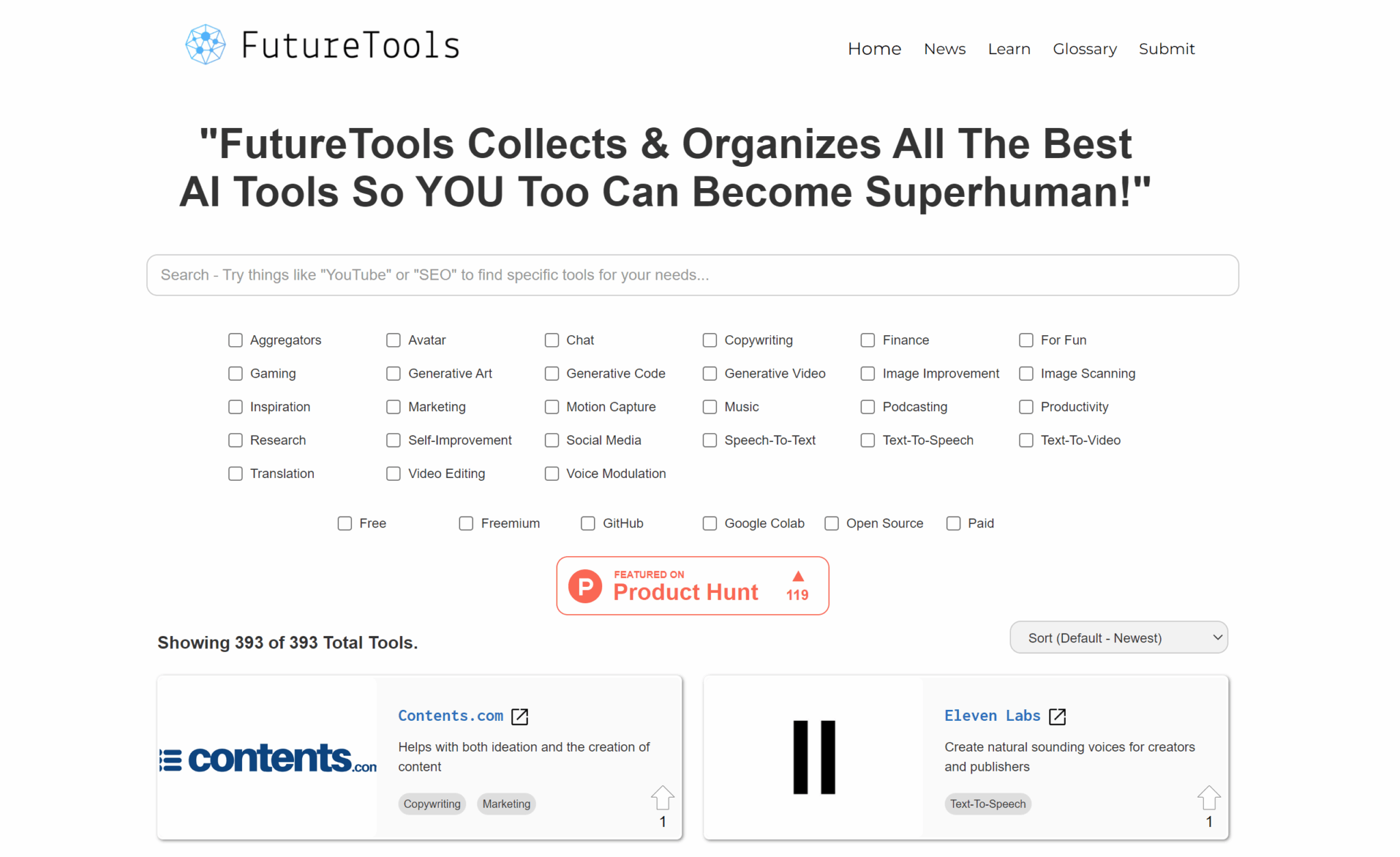This screenshot has width=1400, height=857.
Task: Enable the Video Editing checkbox
Action: point(393,474)
